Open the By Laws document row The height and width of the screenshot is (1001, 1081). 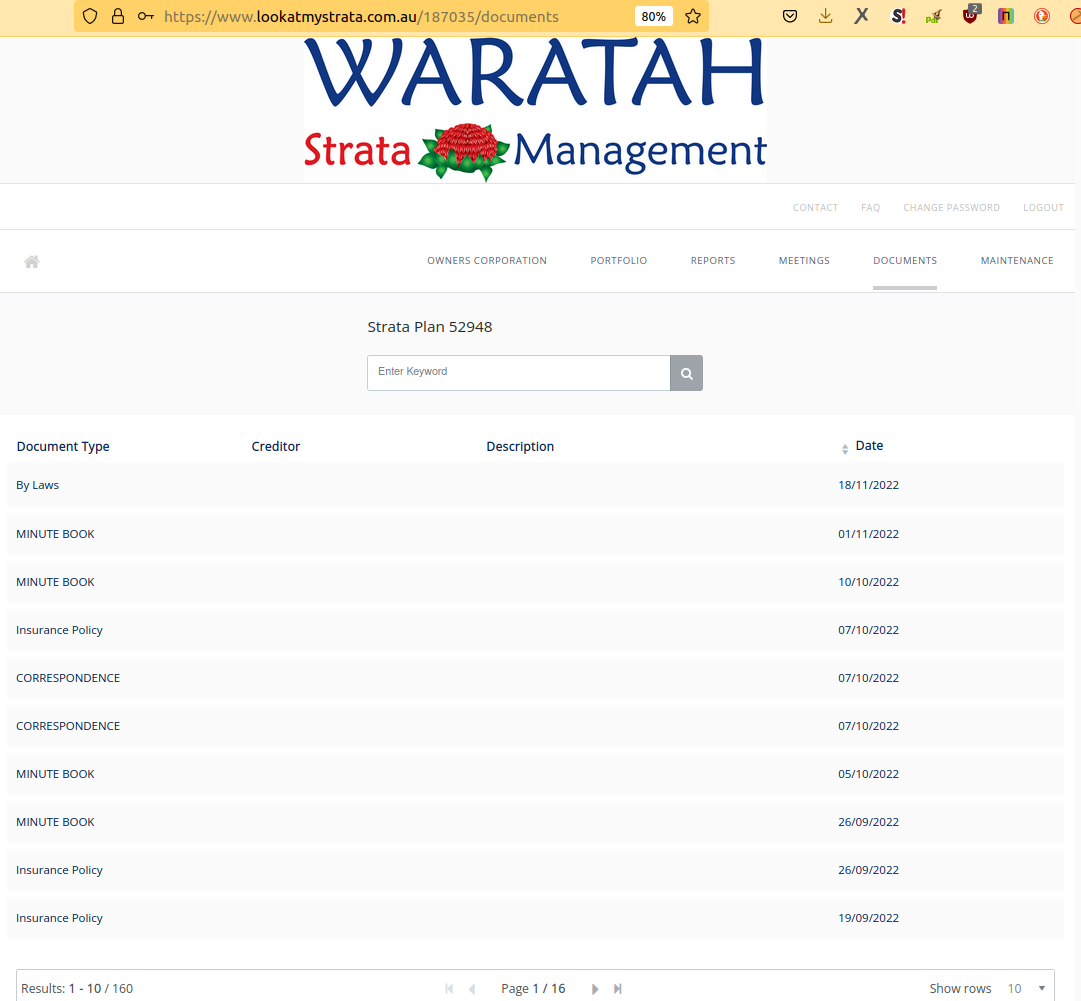tap(535, 485)
